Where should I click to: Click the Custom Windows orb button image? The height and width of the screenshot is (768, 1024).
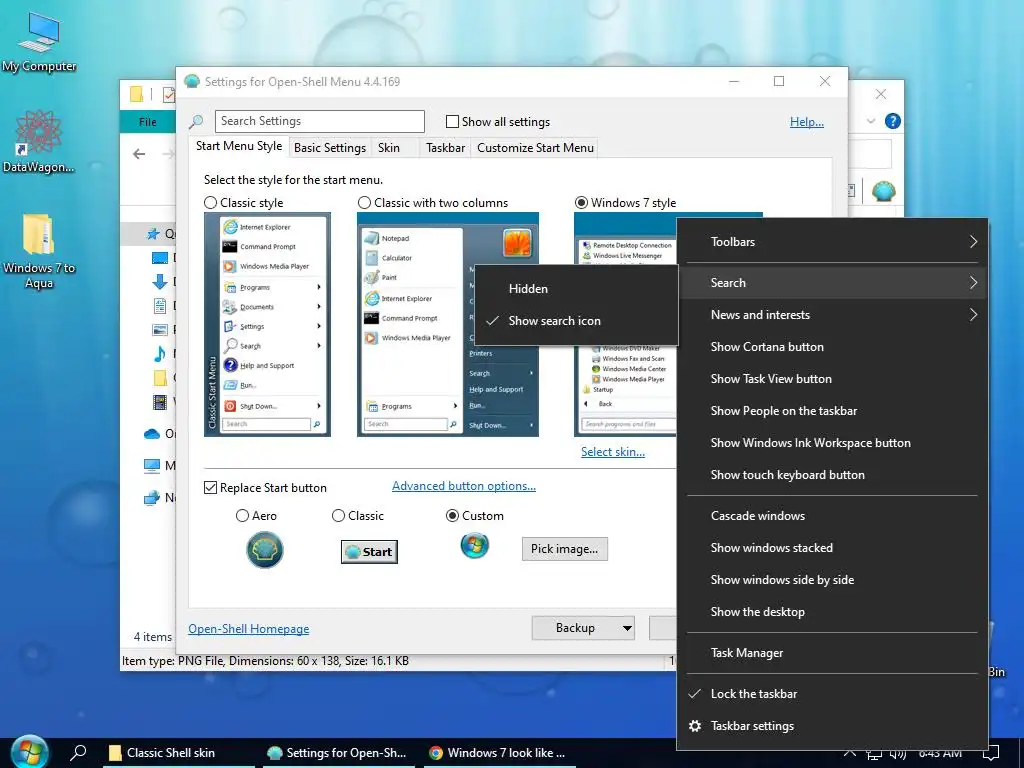[475, 545]
